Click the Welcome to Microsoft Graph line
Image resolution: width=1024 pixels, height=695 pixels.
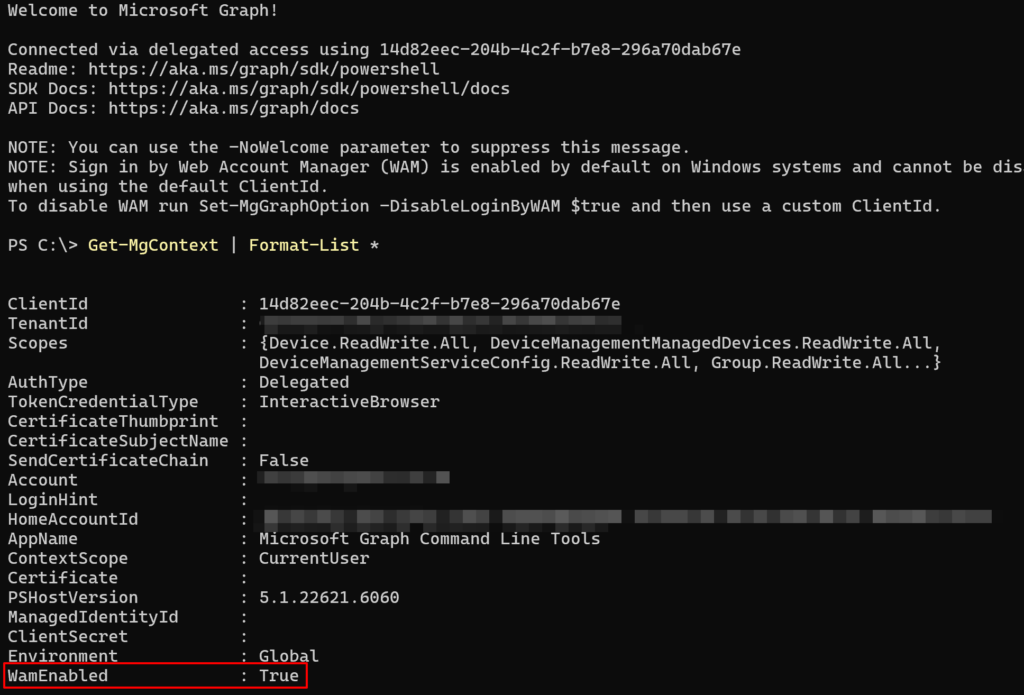point(143,10)
